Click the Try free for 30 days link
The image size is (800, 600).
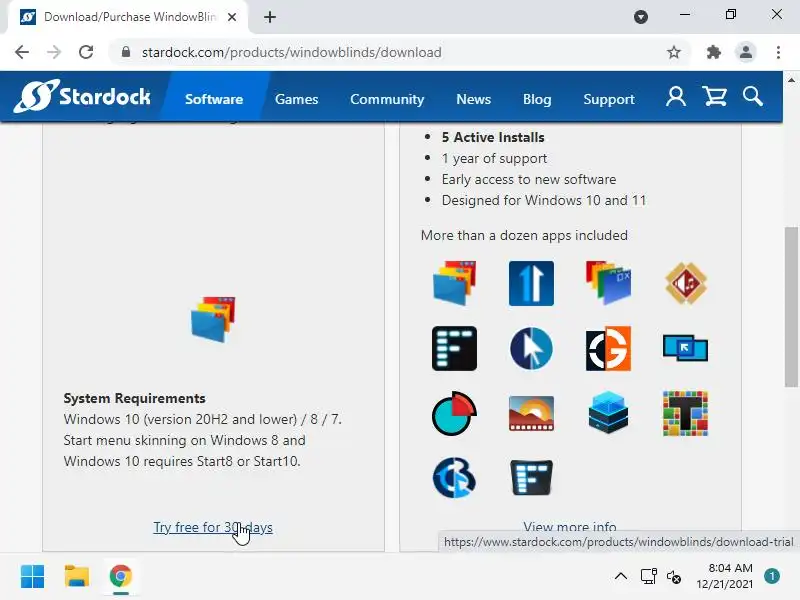click(x=213, y=527)
